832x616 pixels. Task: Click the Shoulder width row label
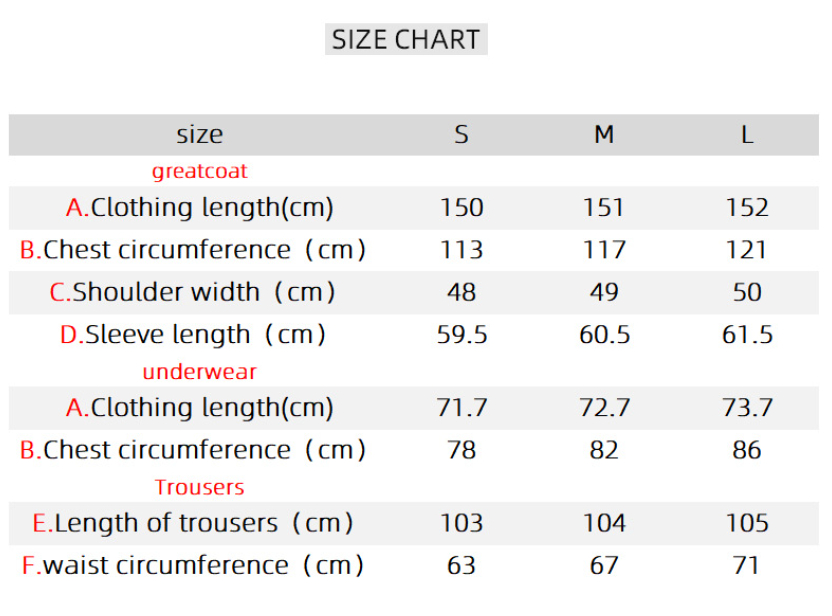[193, 292]
